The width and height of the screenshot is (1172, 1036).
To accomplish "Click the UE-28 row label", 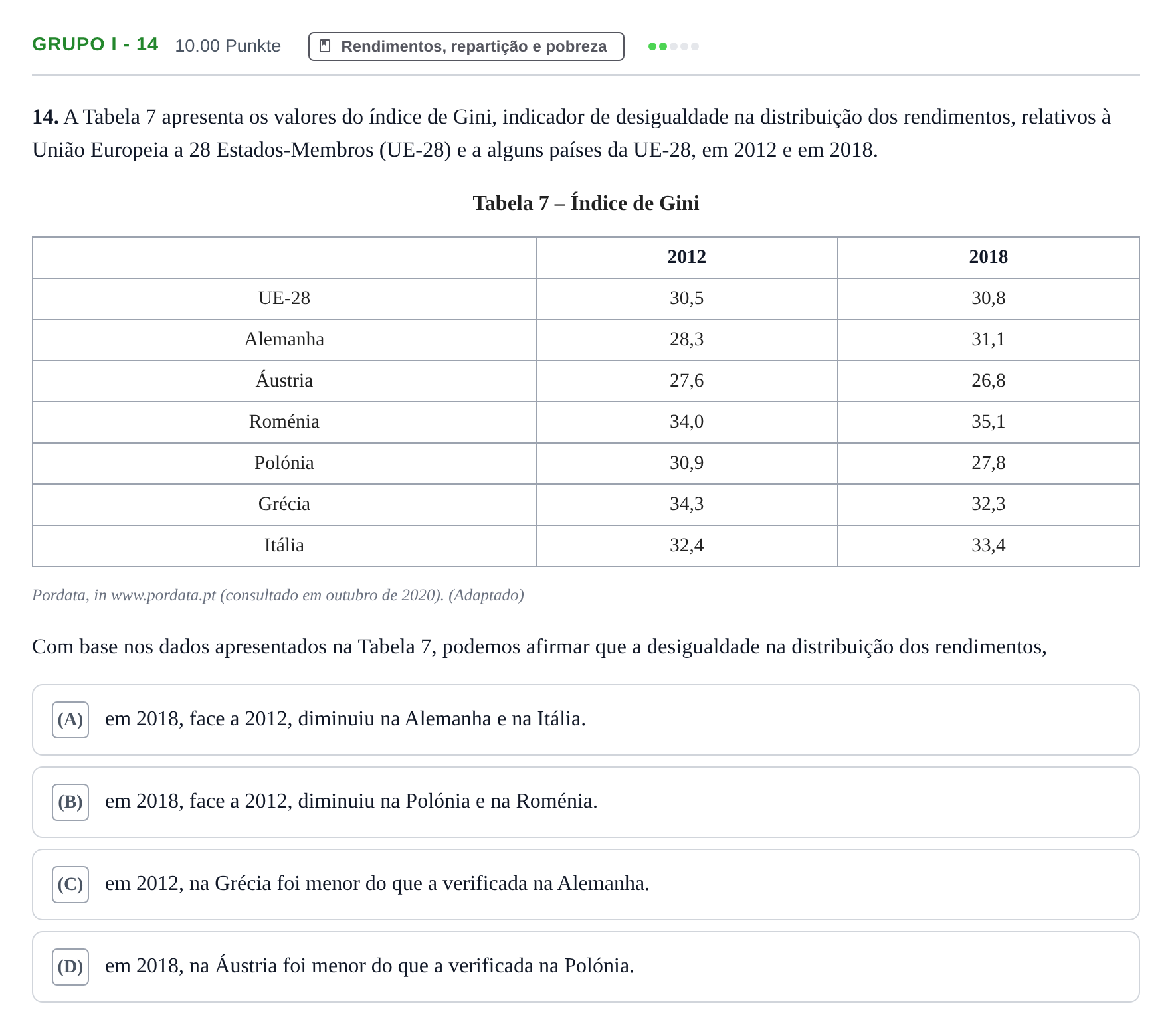I will [x=284, y=298].
